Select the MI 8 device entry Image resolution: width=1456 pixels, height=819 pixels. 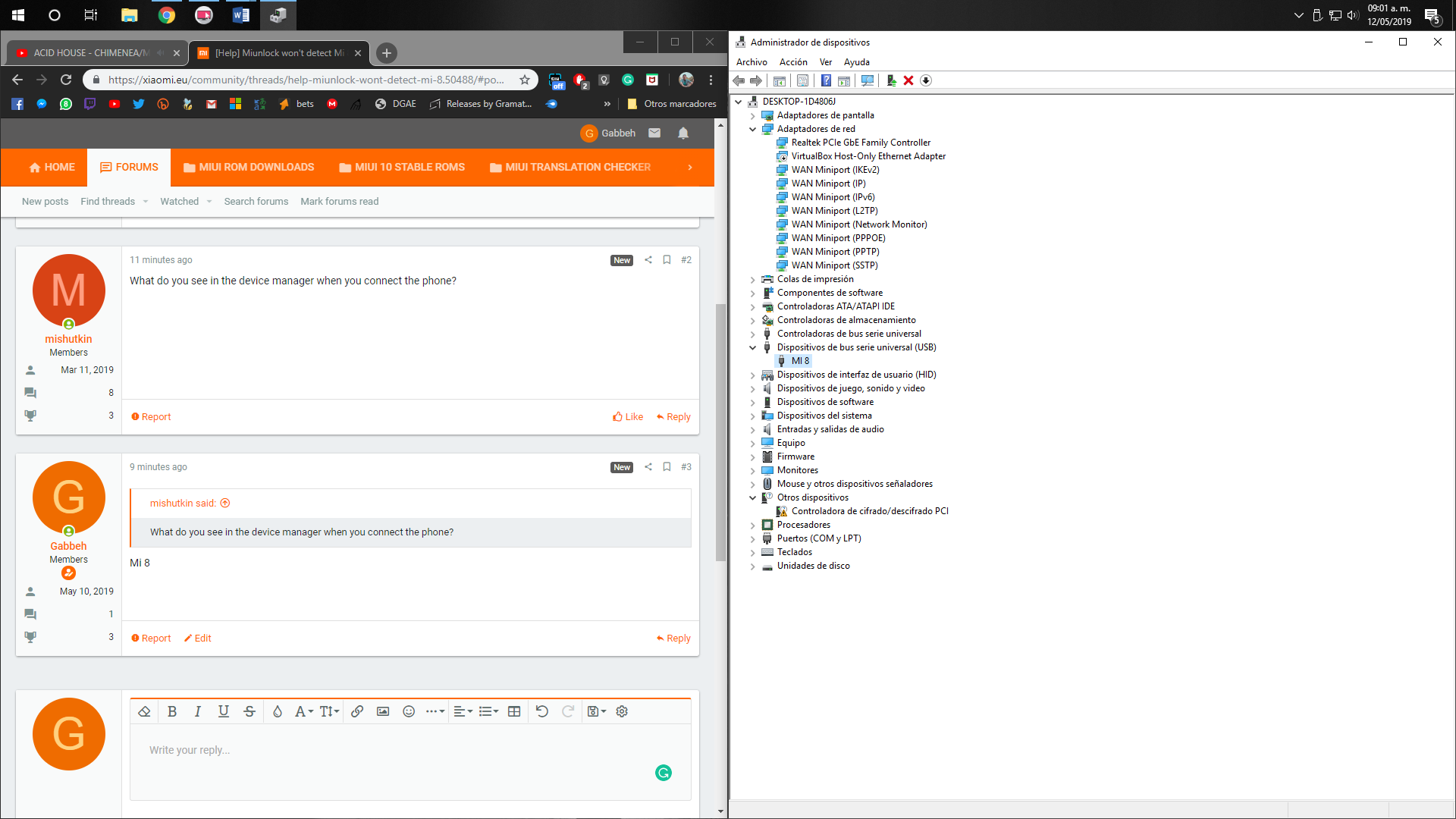800,361
